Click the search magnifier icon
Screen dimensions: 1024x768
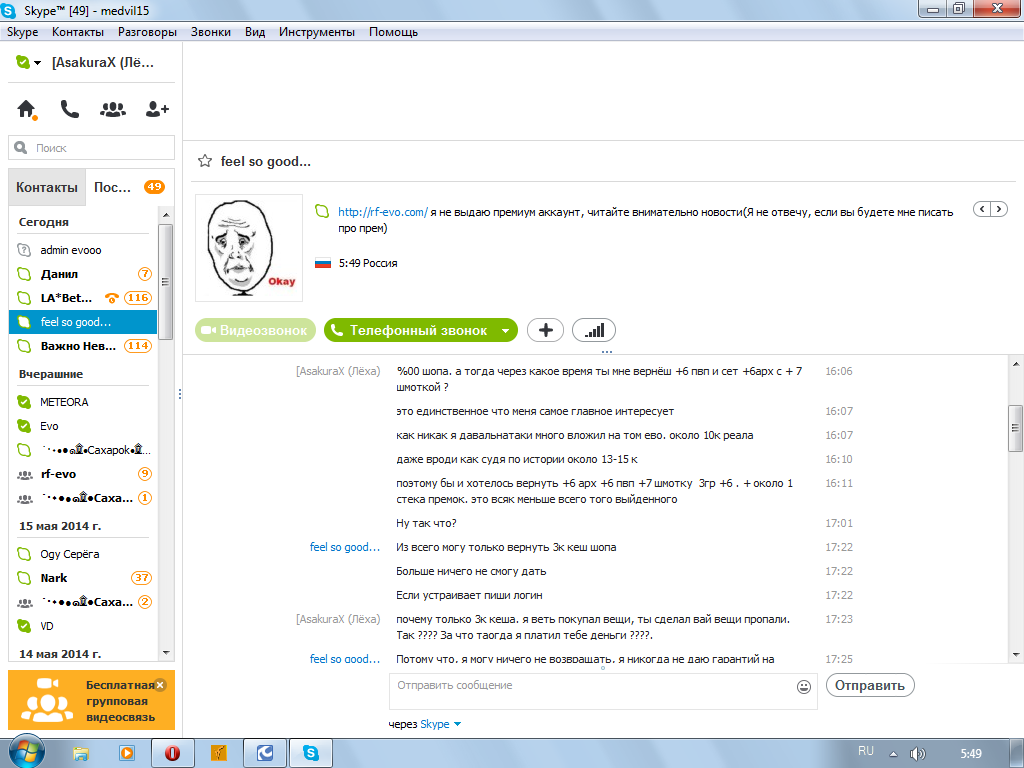21,148
